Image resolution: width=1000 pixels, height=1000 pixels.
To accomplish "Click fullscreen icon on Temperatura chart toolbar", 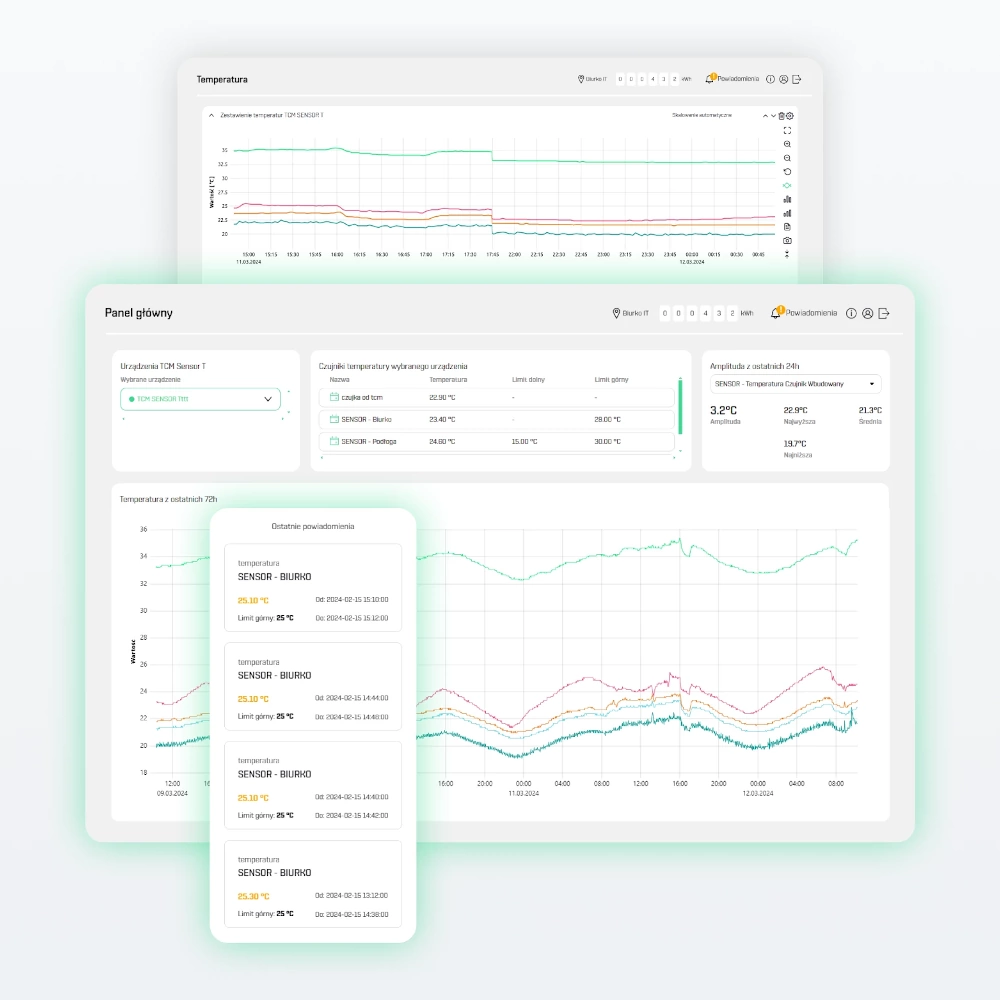I will [787, 130].
